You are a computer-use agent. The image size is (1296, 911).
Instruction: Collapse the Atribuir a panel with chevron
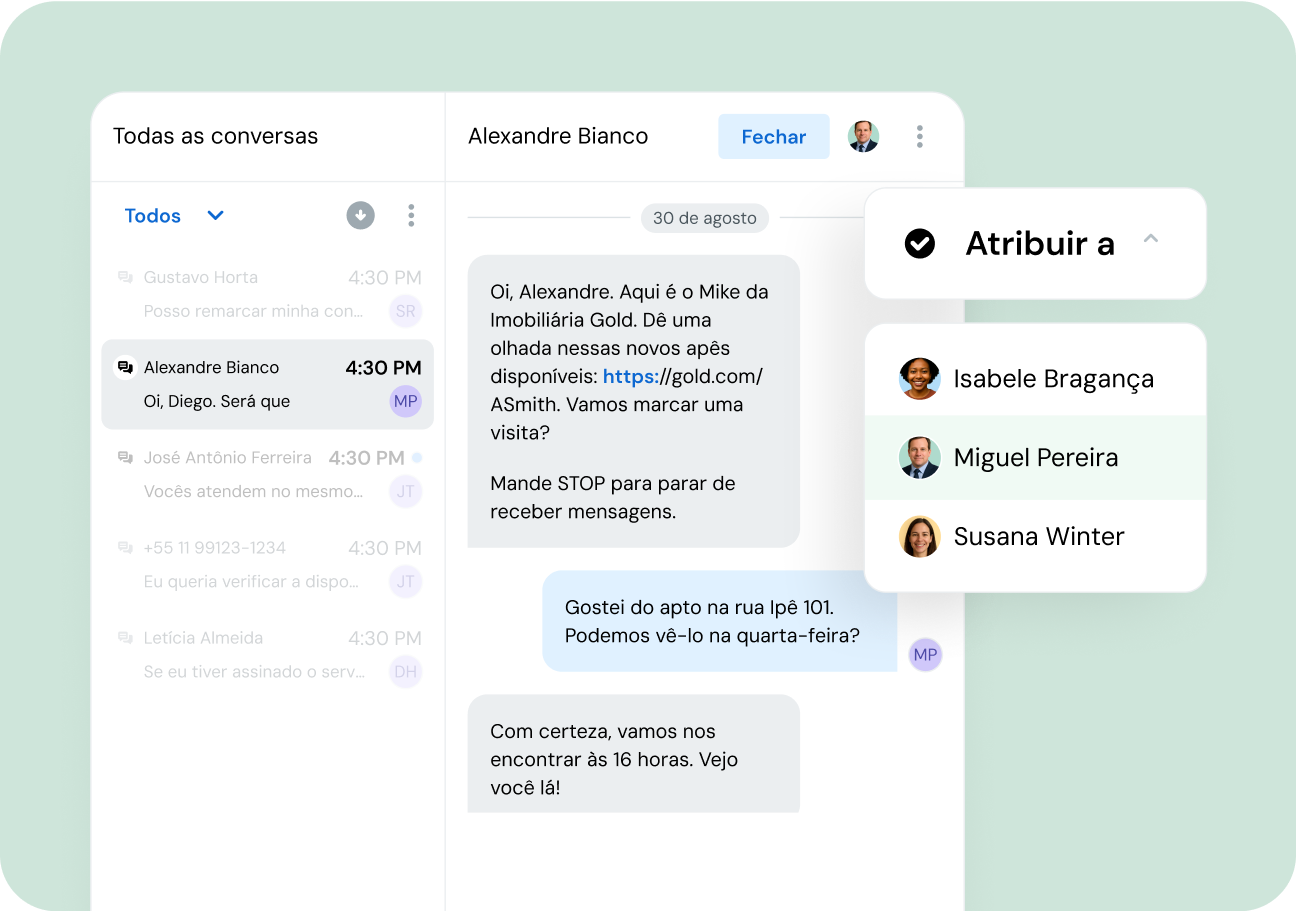click(x=1151, y=239)
